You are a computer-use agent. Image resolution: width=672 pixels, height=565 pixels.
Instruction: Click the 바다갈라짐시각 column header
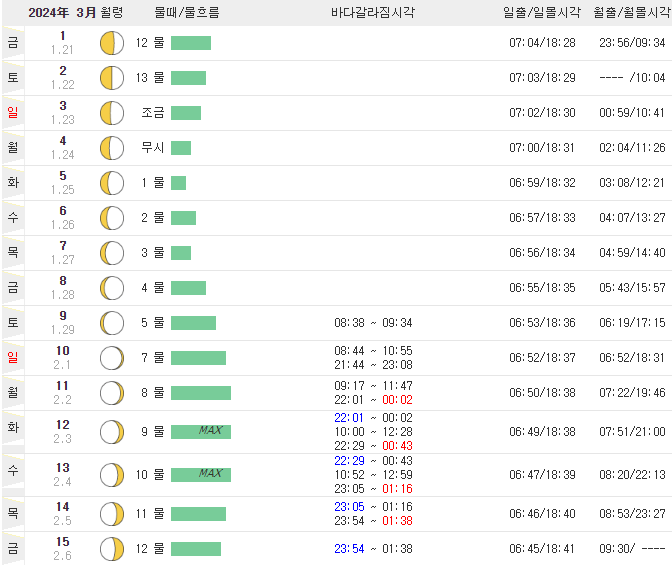[373, 12]
